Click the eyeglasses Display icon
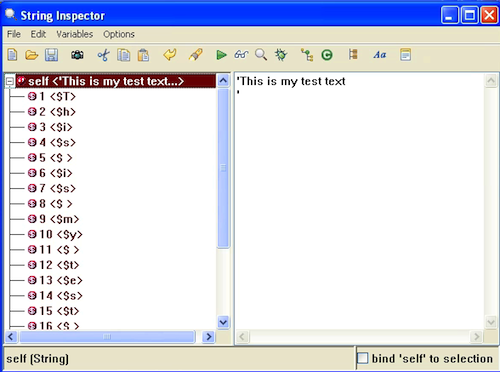Screen dimensions: 500x372 tap(241, 54)
